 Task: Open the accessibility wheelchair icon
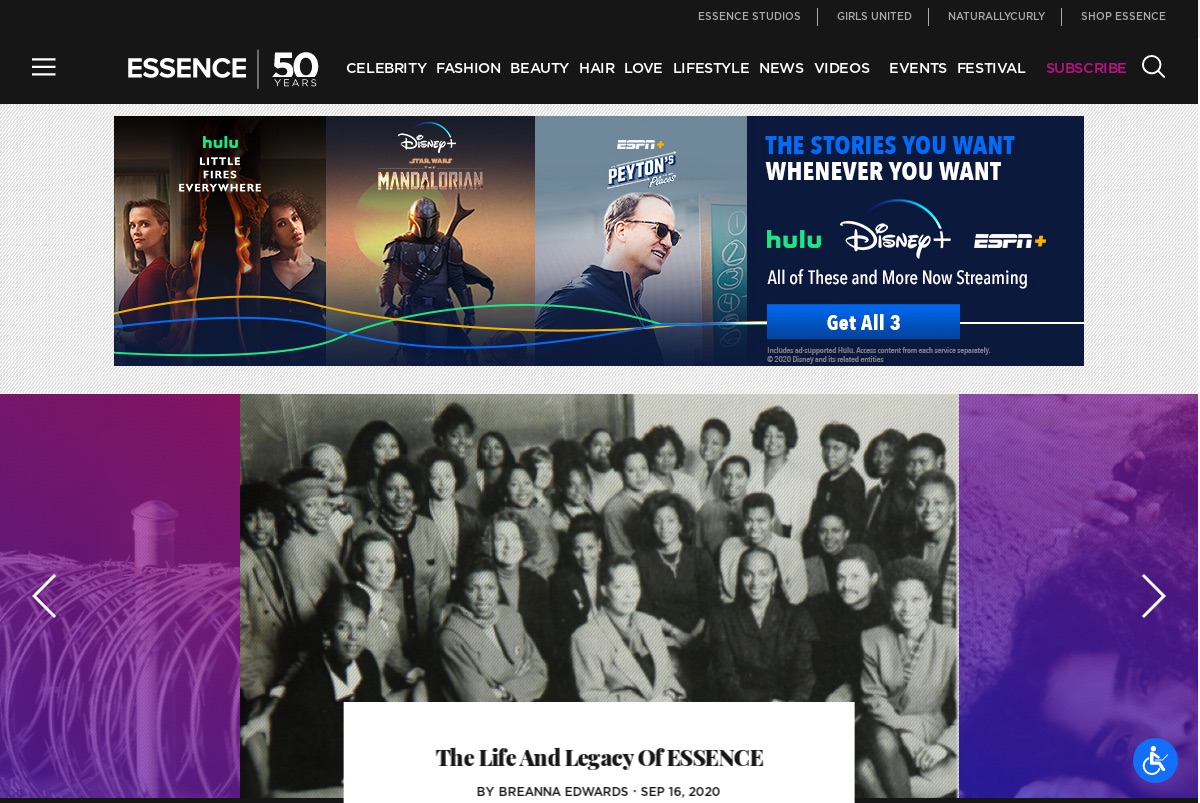(1155, 761)
